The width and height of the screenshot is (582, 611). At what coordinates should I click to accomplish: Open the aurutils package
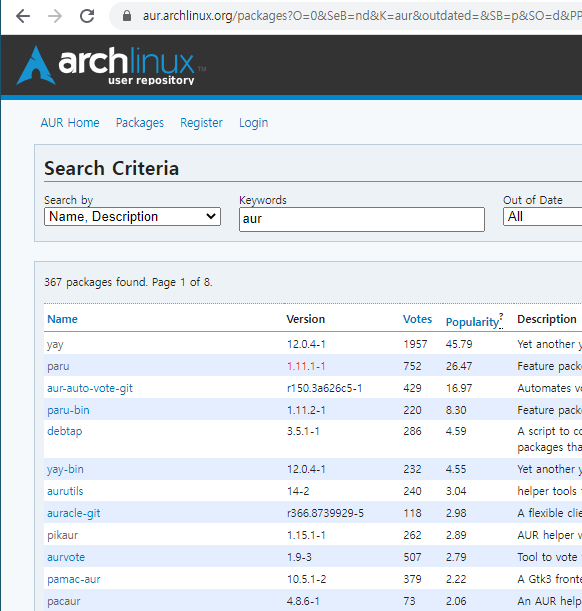point(65,491)
